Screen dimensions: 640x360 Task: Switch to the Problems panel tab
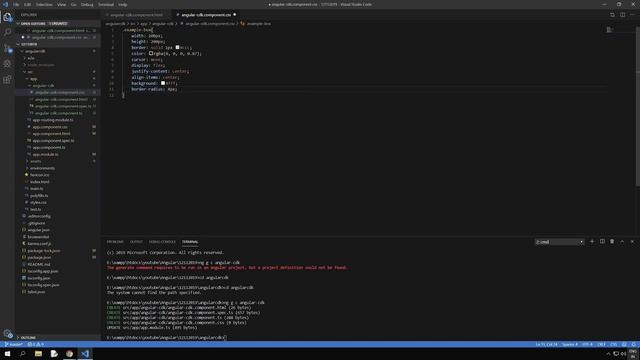[x=115, y=242]
